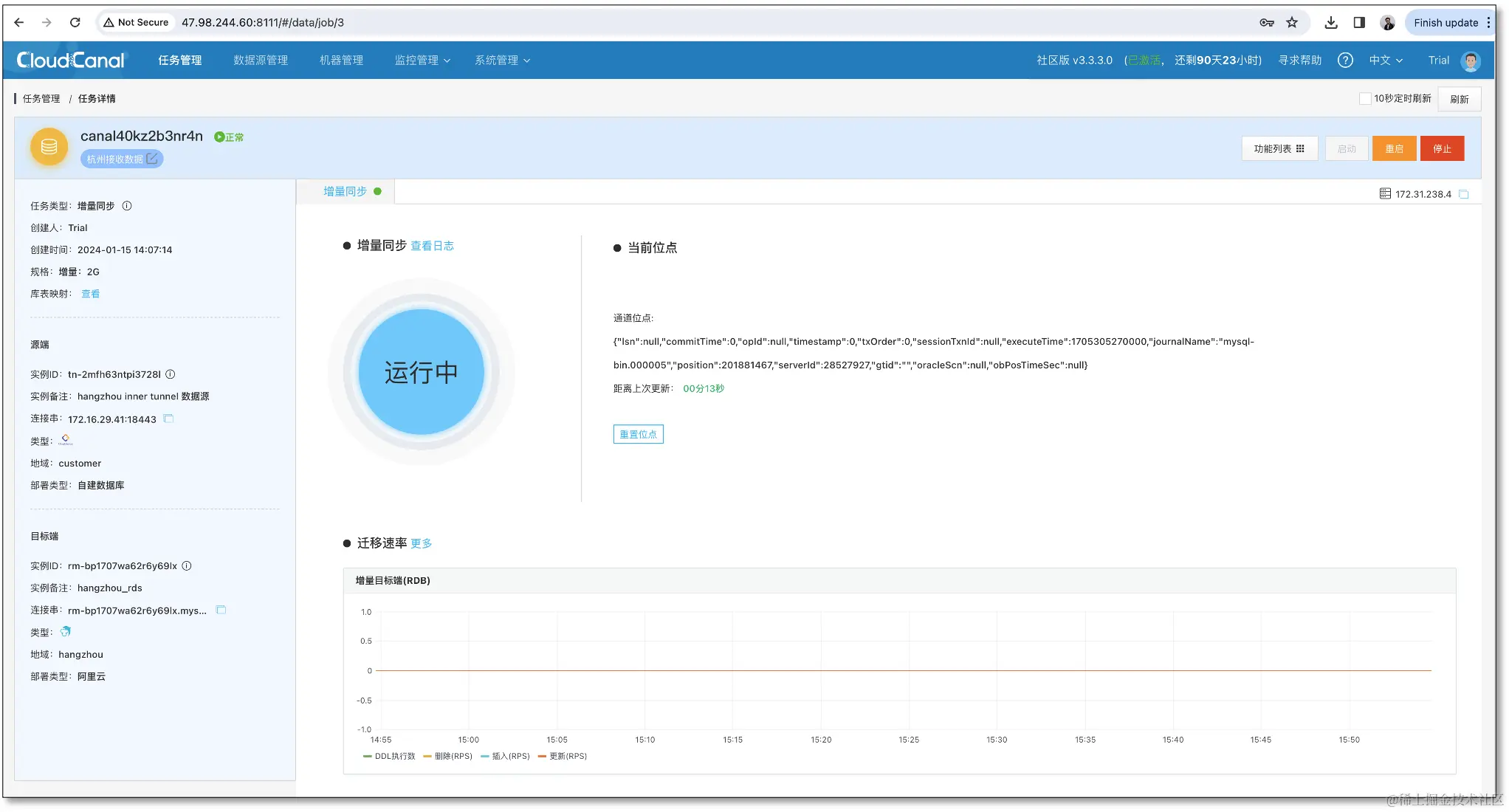Click the 运行中 circular progress indicator
The height and width of the screenshot is (812, 1509).
[x=421, y=372]
